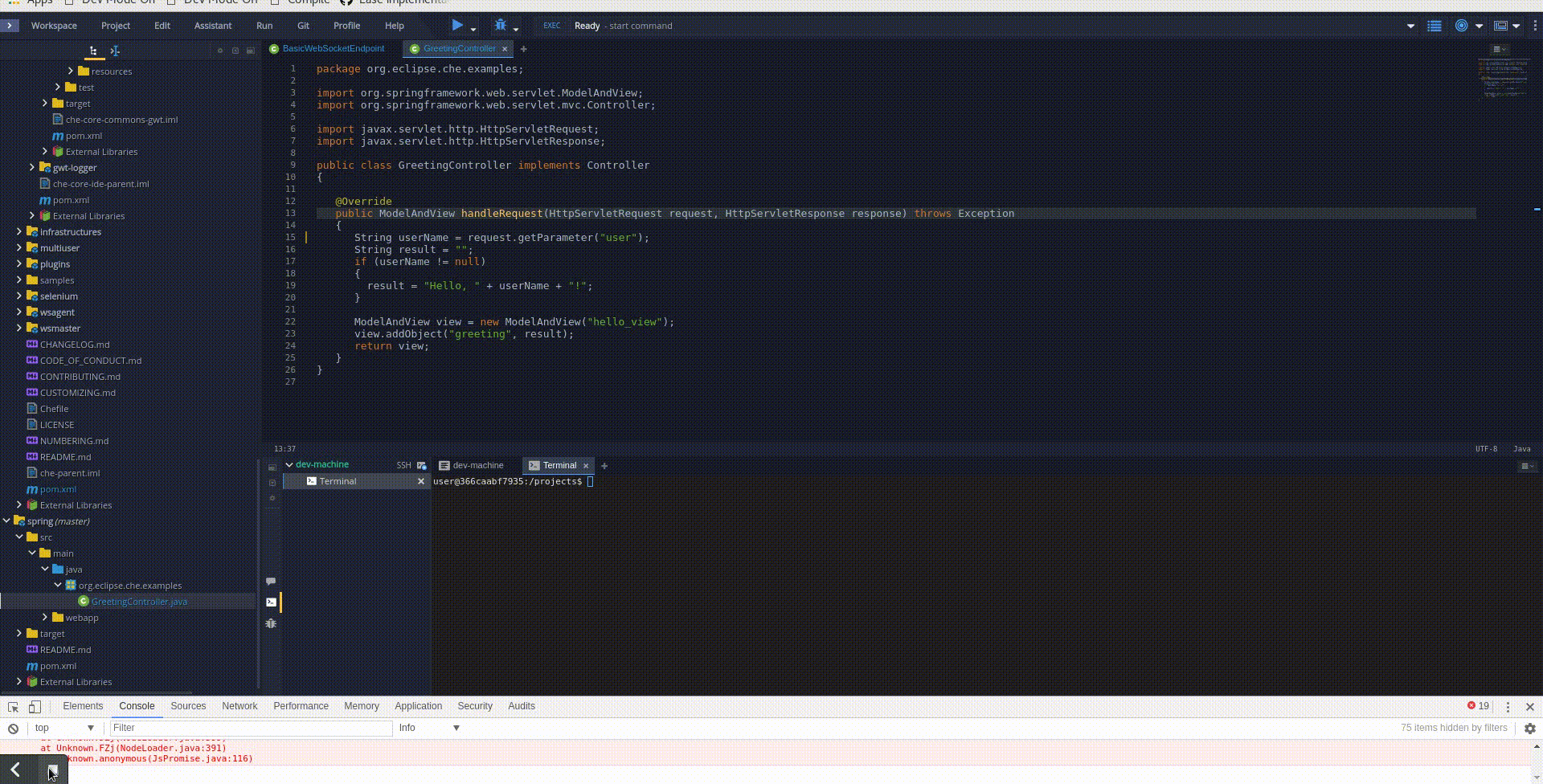
Task: Click the back arrow at bottom left
Action: 14,771
